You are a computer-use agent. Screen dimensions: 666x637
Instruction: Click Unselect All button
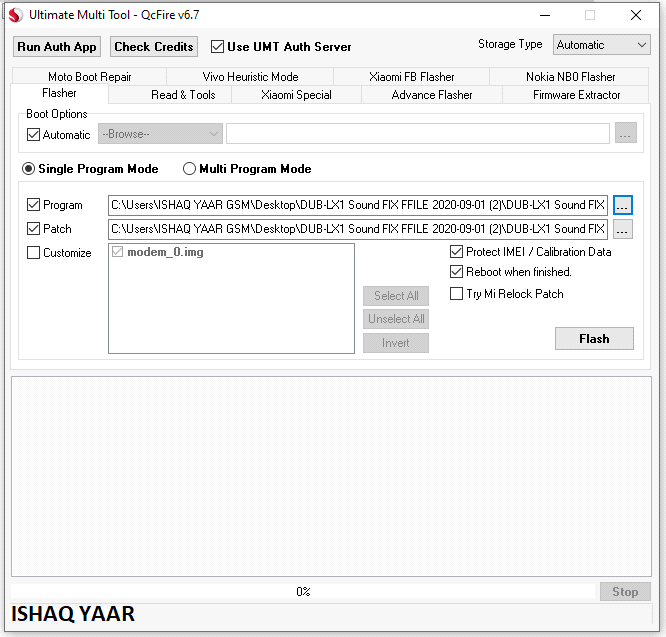pos(396,319)
